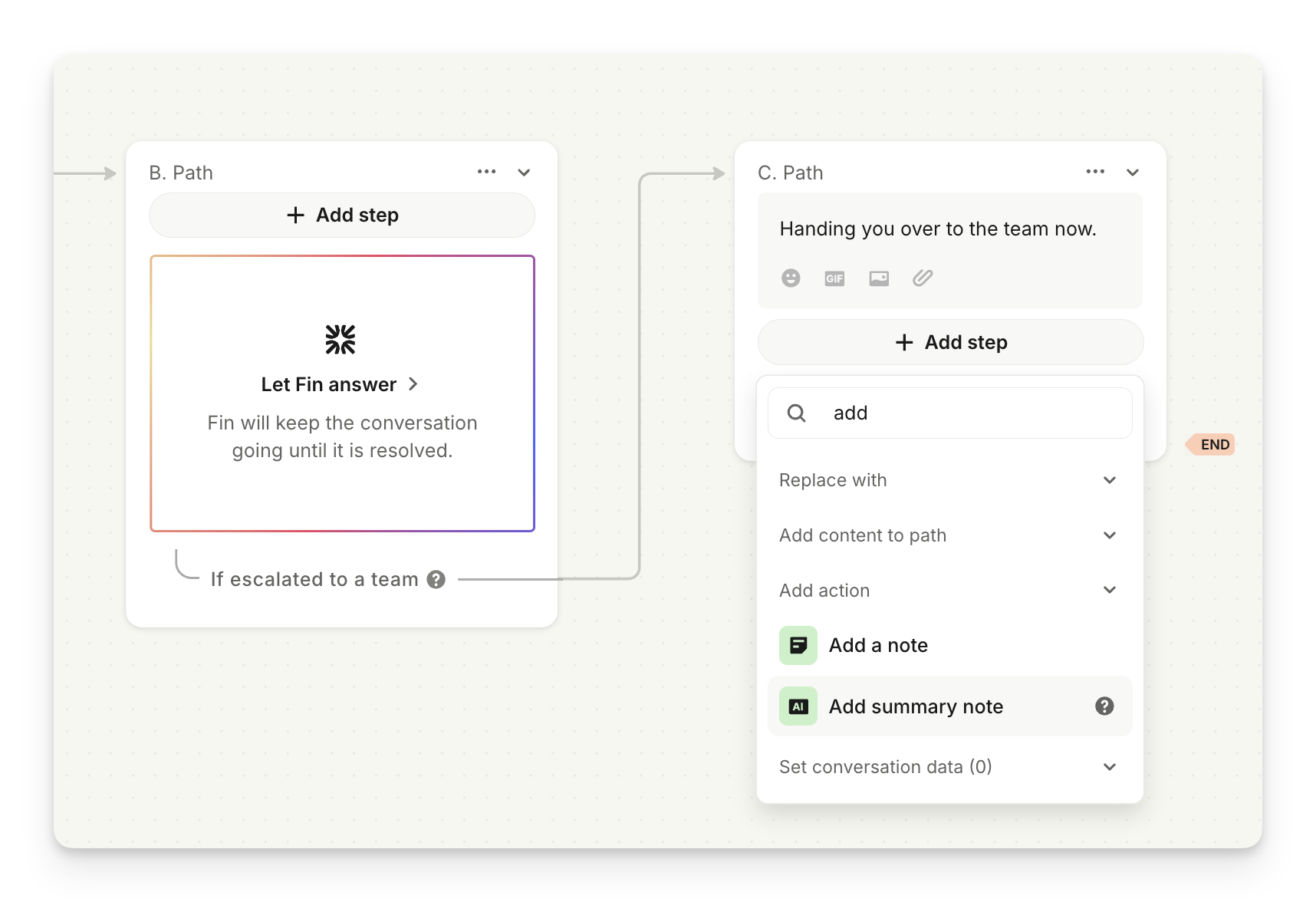Screen dimensions: 1316x902
Task: Collapse the B. Path card chevron
Action: [524, 173]
